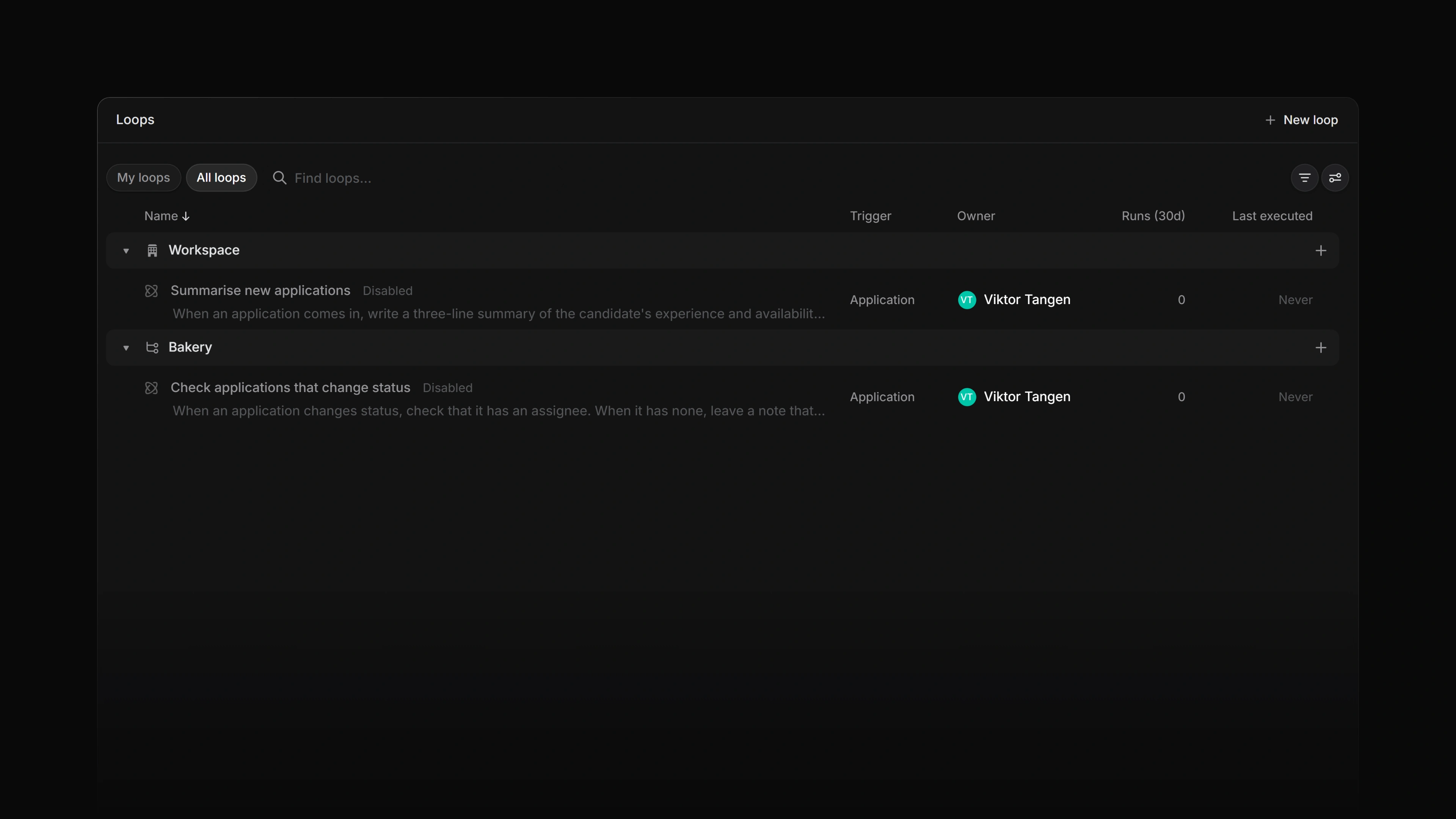Click the VT avatar in the Check applications row
The image size is (1456, 819).
pos(966,397)
